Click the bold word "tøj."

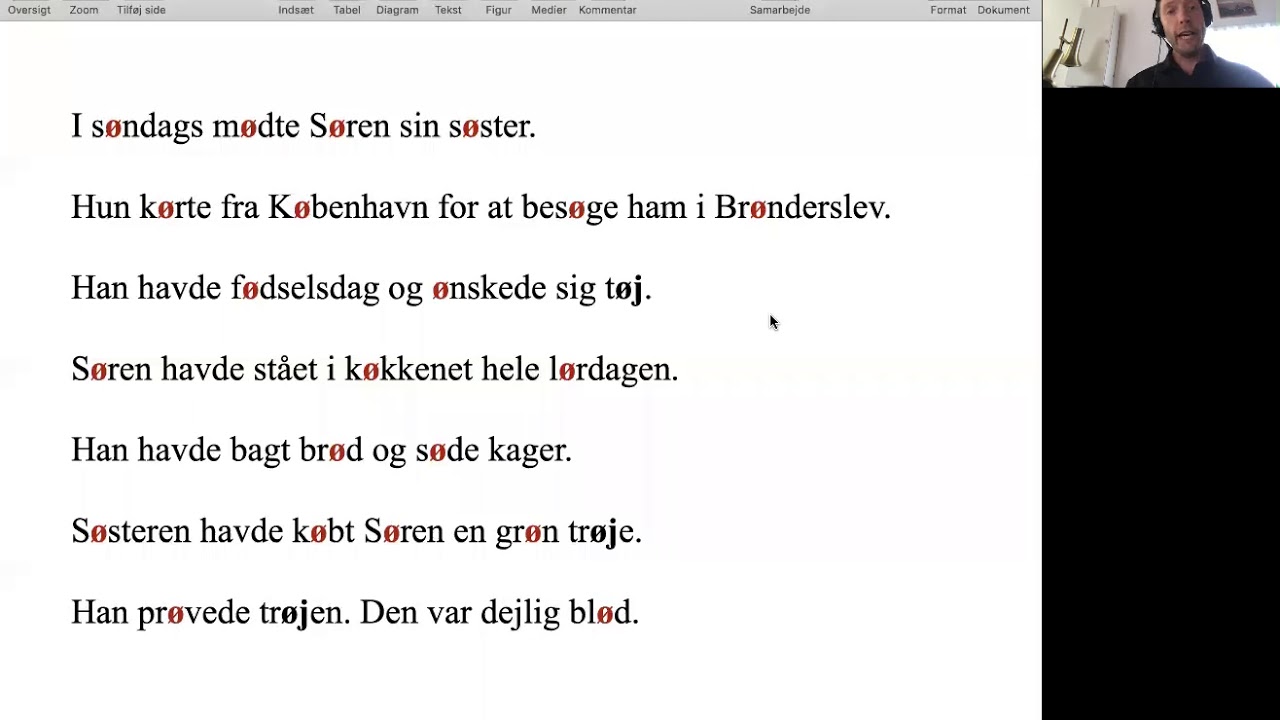[x=628, y=291]
